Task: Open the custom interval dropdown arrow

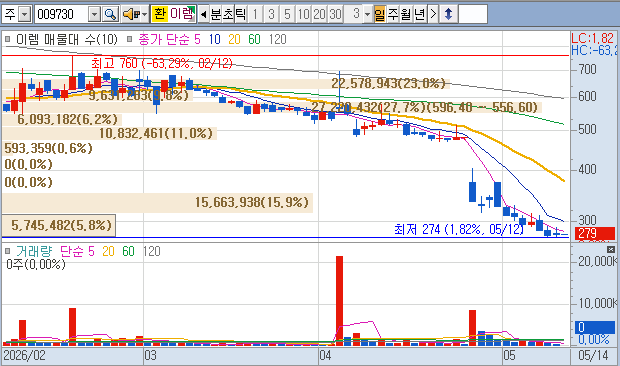Action: coord(368,15)
